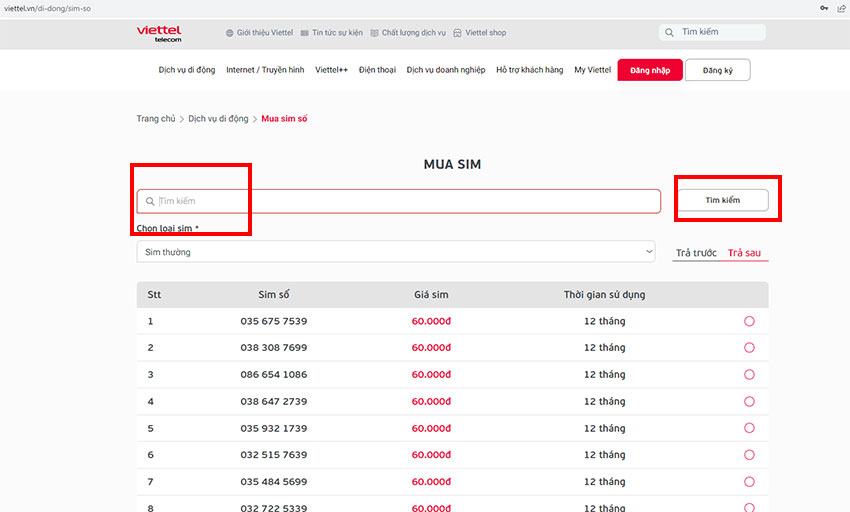This screenshot has height=512, width=850.
Task: Click the magnifier icon in header search
Action: (x=669, y=33)
